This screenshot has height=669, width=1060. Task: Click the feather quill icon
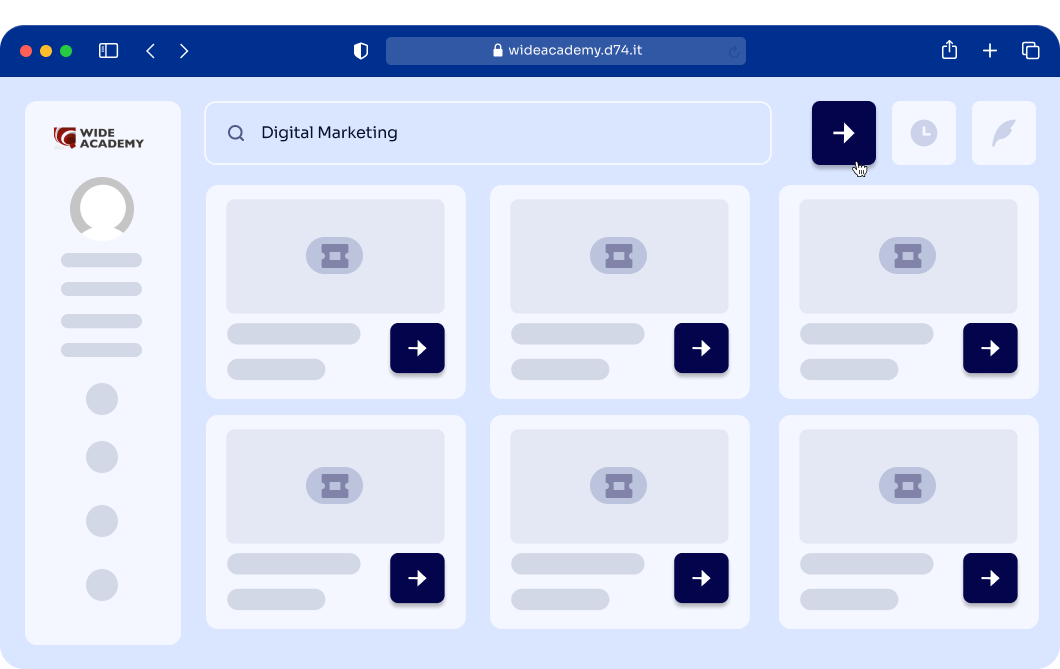click(1003, 133)
